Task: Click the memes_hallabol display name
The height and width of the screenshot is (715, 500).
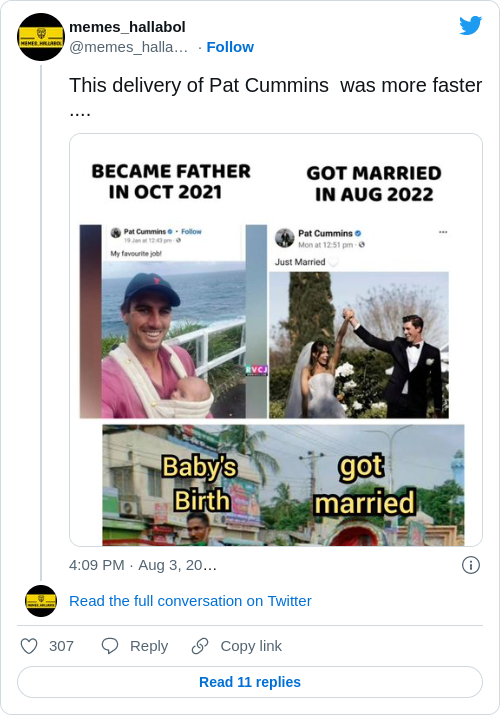Action: (127, 27)
